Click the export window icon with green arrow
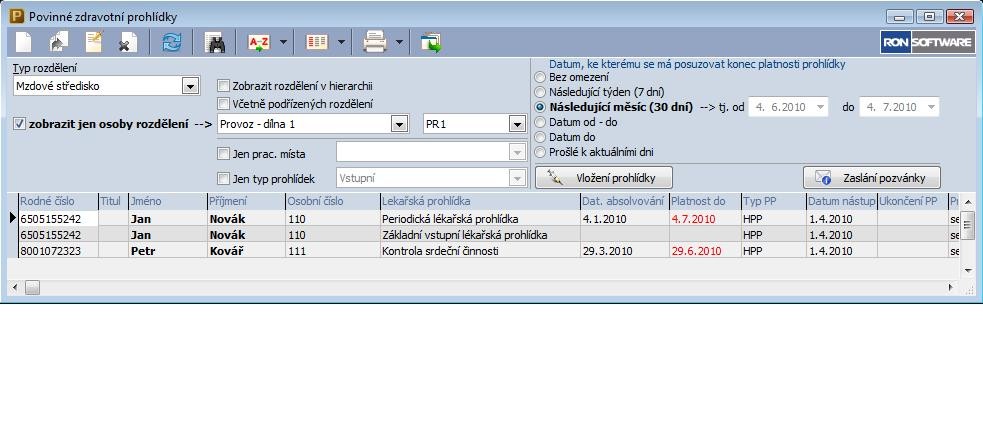This screenshot has width=983, height=440. pyautogui.click(x=431, y=42)
